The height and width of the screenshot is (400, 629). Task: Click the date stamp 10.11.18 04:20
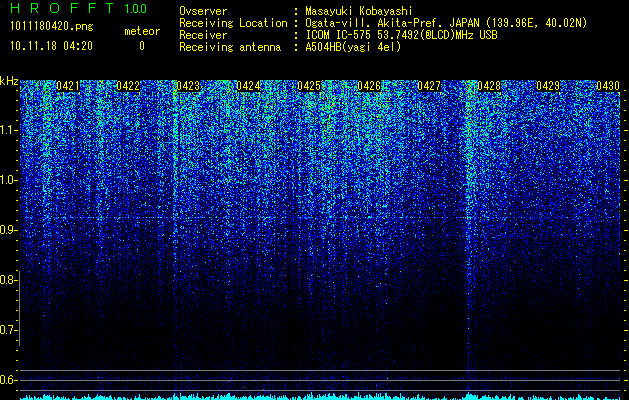pos(51,46)
